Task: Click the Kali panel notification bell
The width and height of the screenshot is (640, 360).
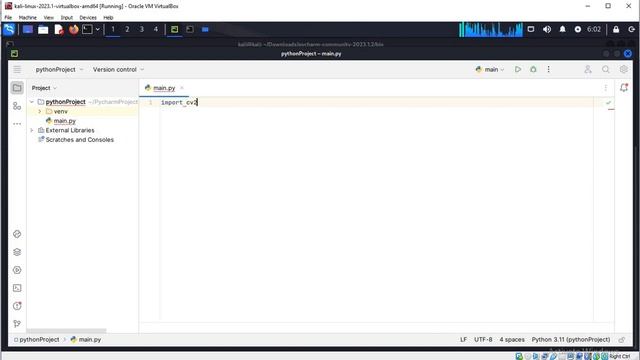Action: (x=562, y=29)
